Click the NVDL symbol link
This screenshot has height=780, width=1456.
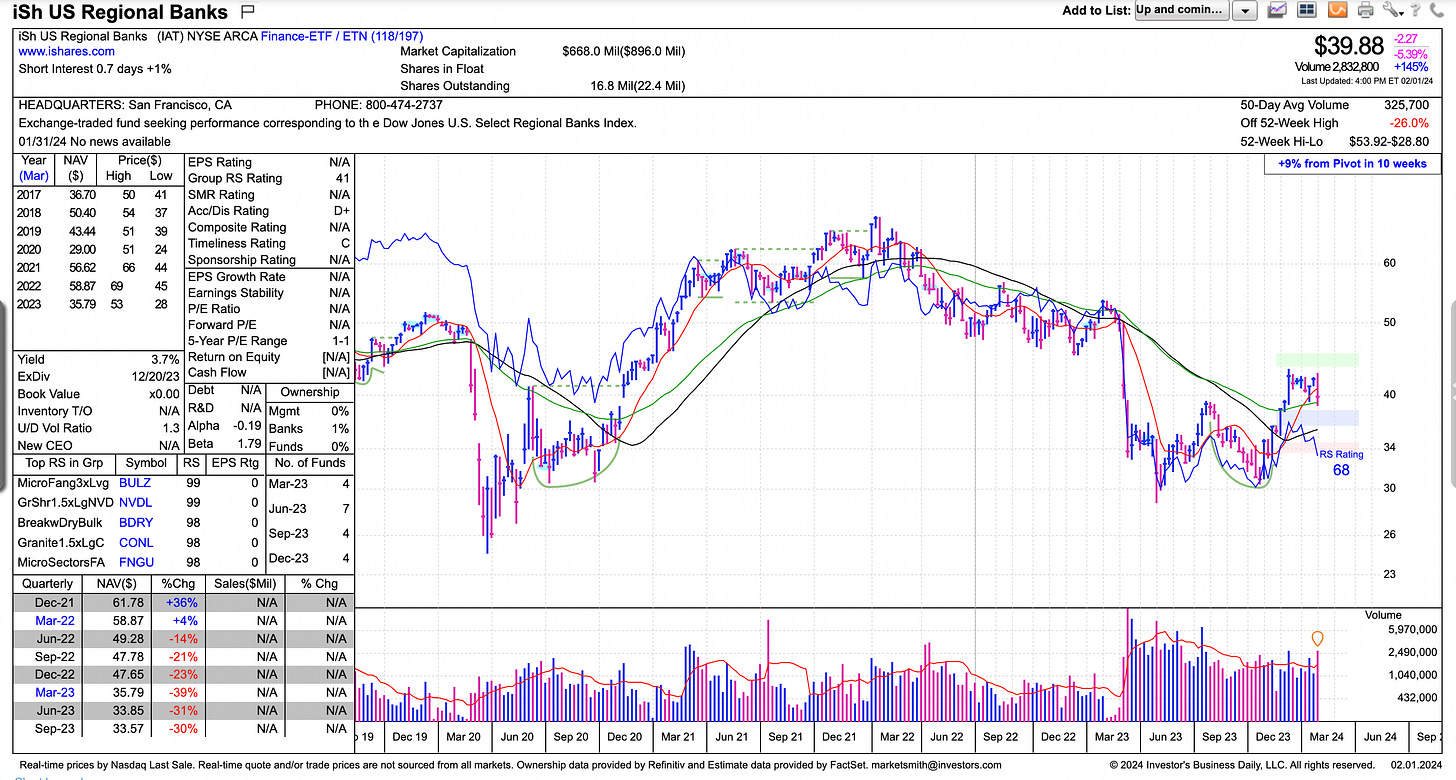pyautogui.click(x=135, y=502)
